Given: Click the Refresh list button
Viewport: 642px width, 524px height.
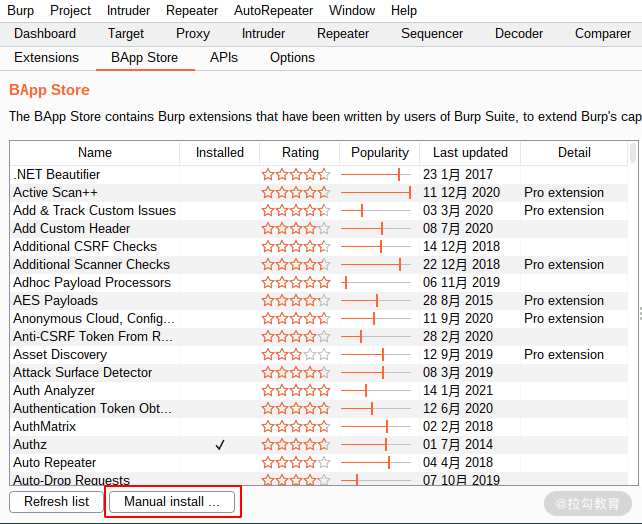Looking at the screenshot, I should (x=57, y=501).
